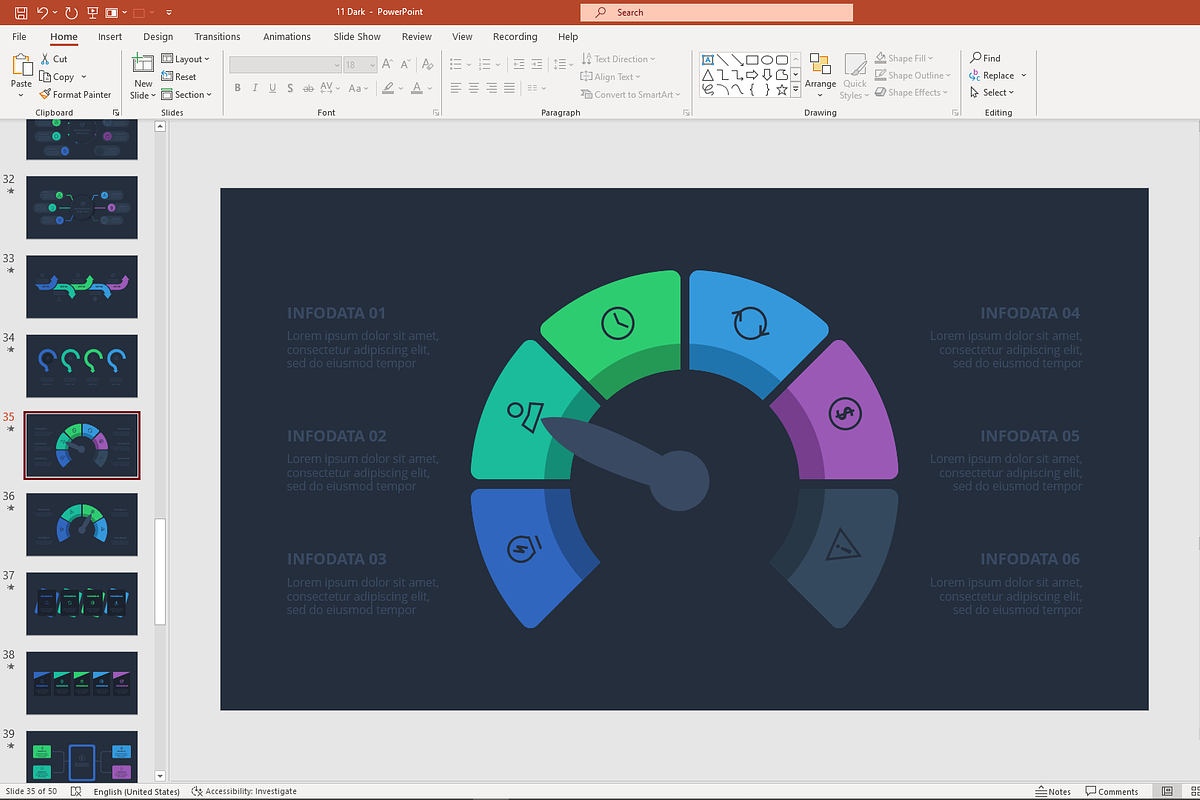Switch to the Design tab
Image resolution: width=1200 pixels, height=800 pixels.
[158, 37]
